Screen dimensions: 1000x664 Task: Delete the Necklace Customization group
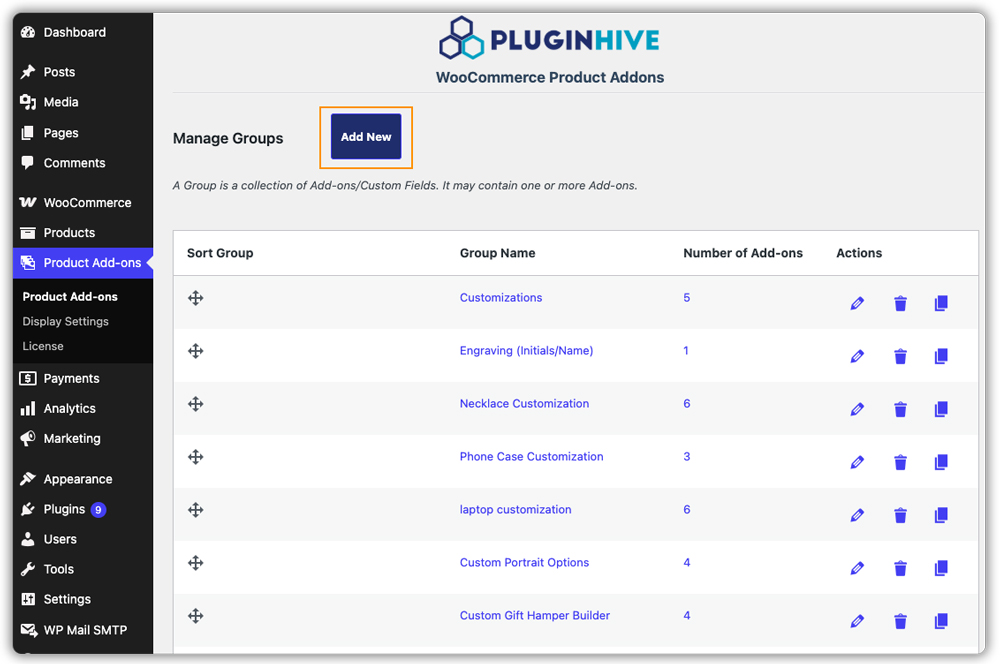pos(900,409)
